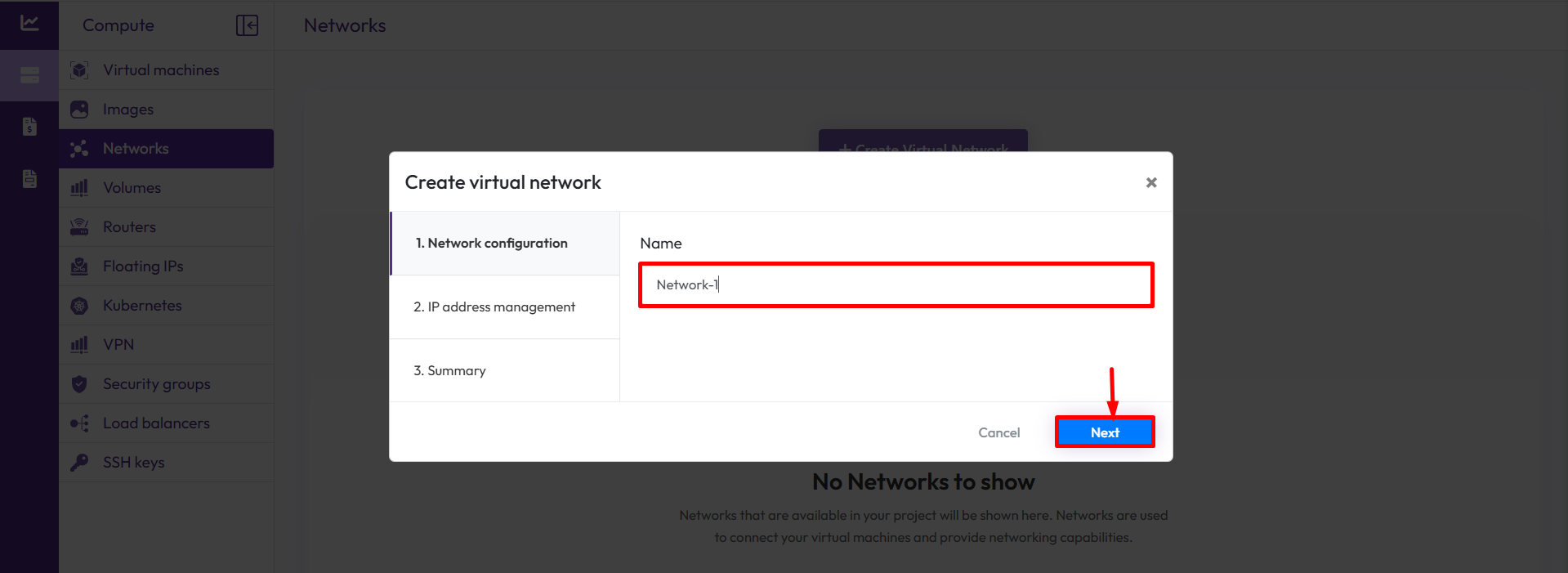
Task: Click the Images sidebar icon
Action: (79, 110)
